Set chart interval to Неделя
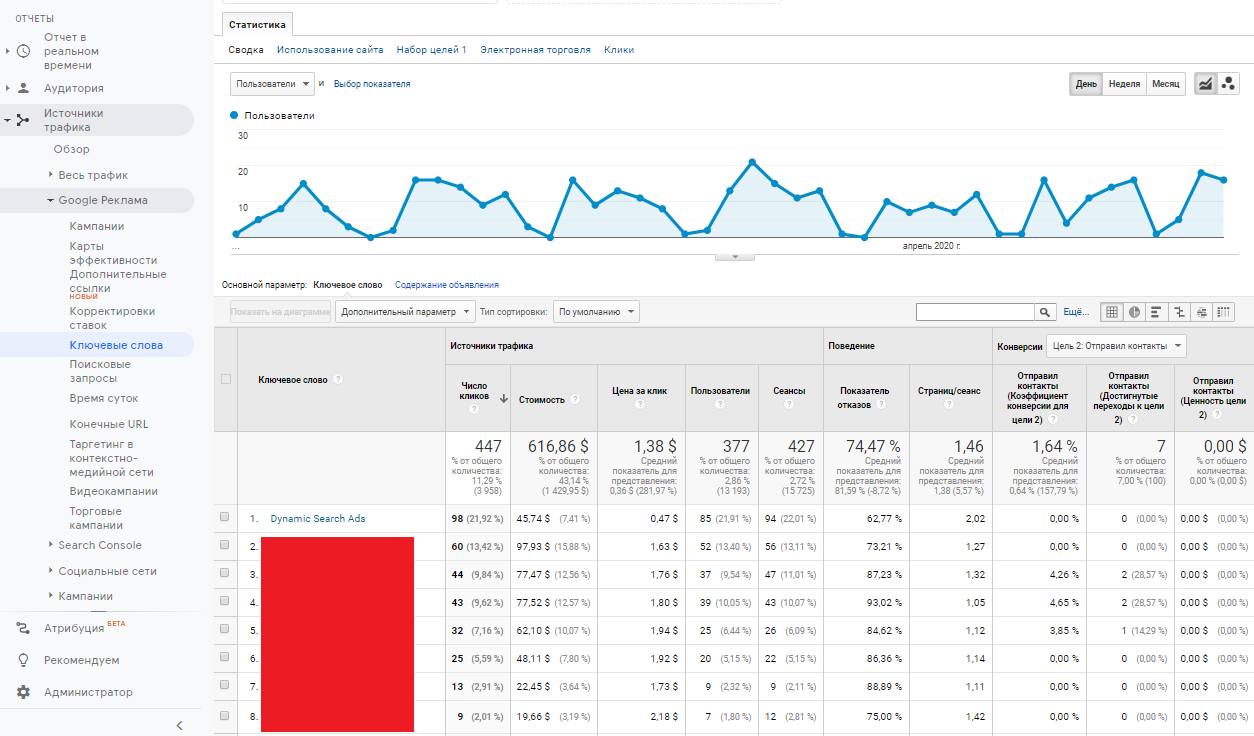The image size is (1254, 736). coord(1124,84)
